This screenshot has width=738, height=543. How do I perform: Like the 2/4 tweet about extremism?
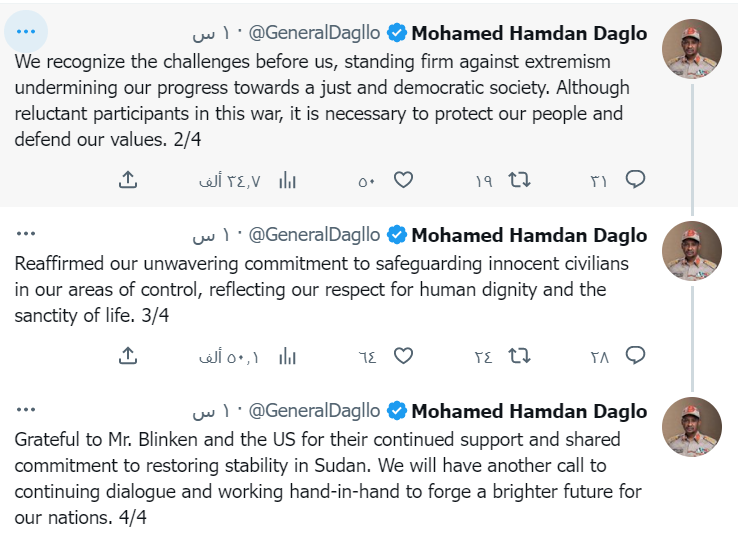pos(403,180)
